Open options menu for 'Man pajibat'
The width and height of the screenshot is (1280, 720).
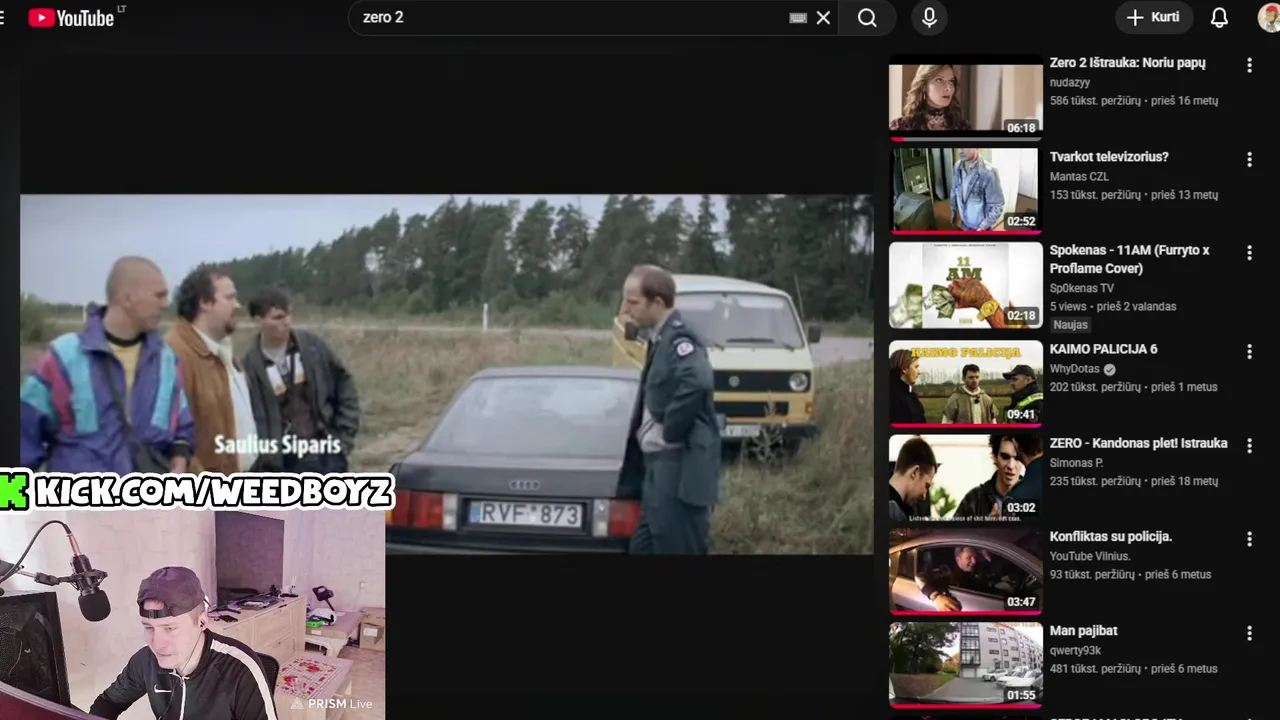click(1249, 633)
